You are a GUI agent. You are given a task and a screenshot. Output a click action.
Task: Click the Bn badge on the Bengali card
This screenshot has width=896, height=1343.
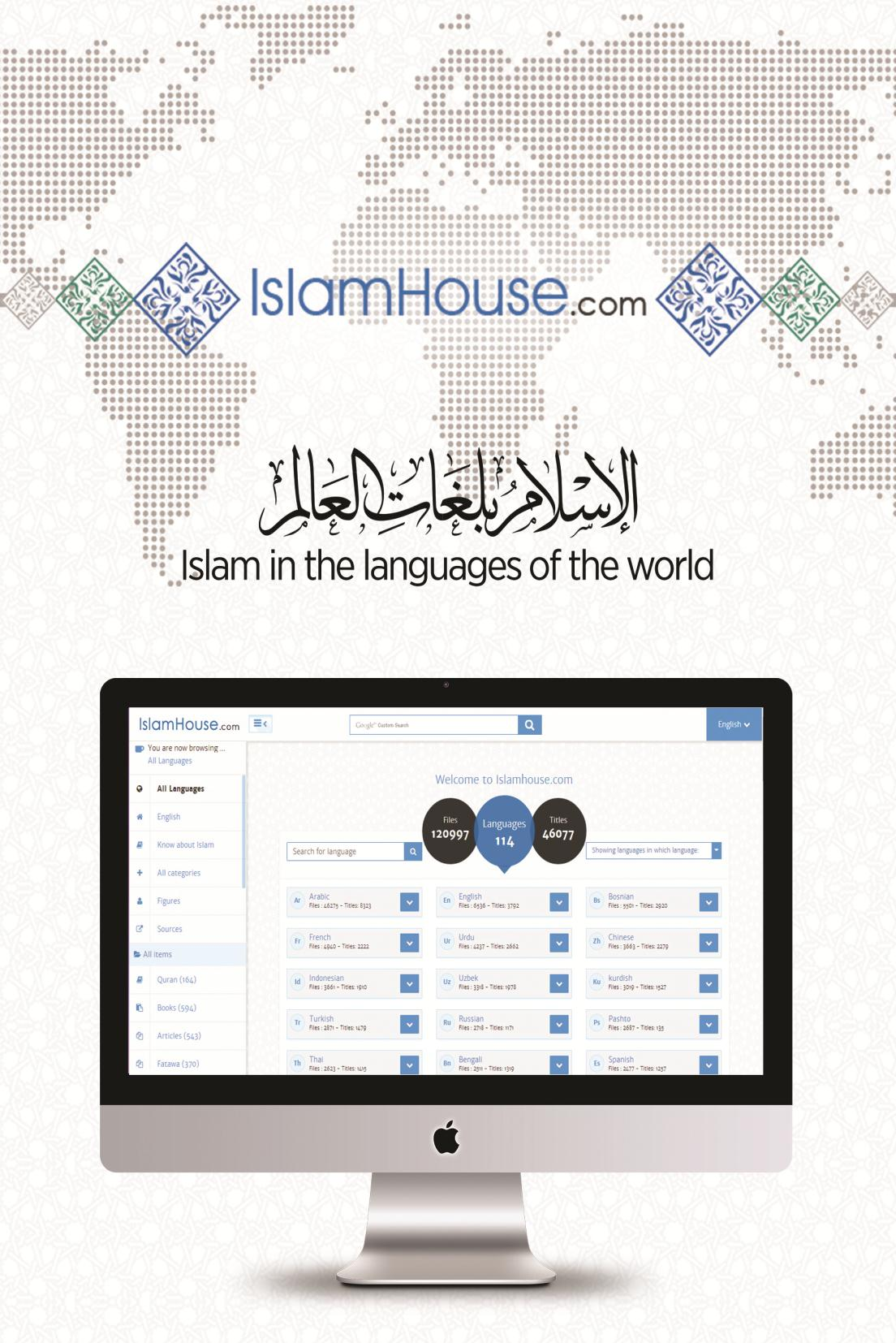(446, 1063)
